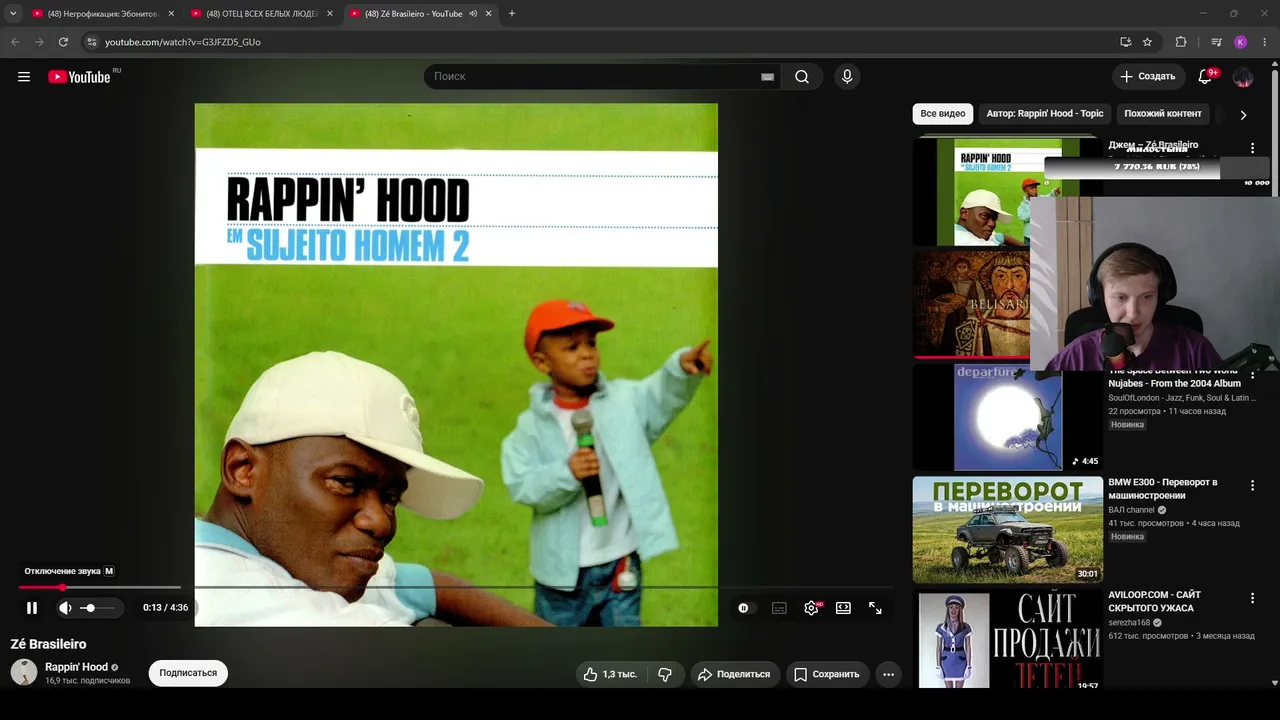Pause the video playback
Screen dimensions: 1280x720
pyautogui.click(x=32, y=608)
